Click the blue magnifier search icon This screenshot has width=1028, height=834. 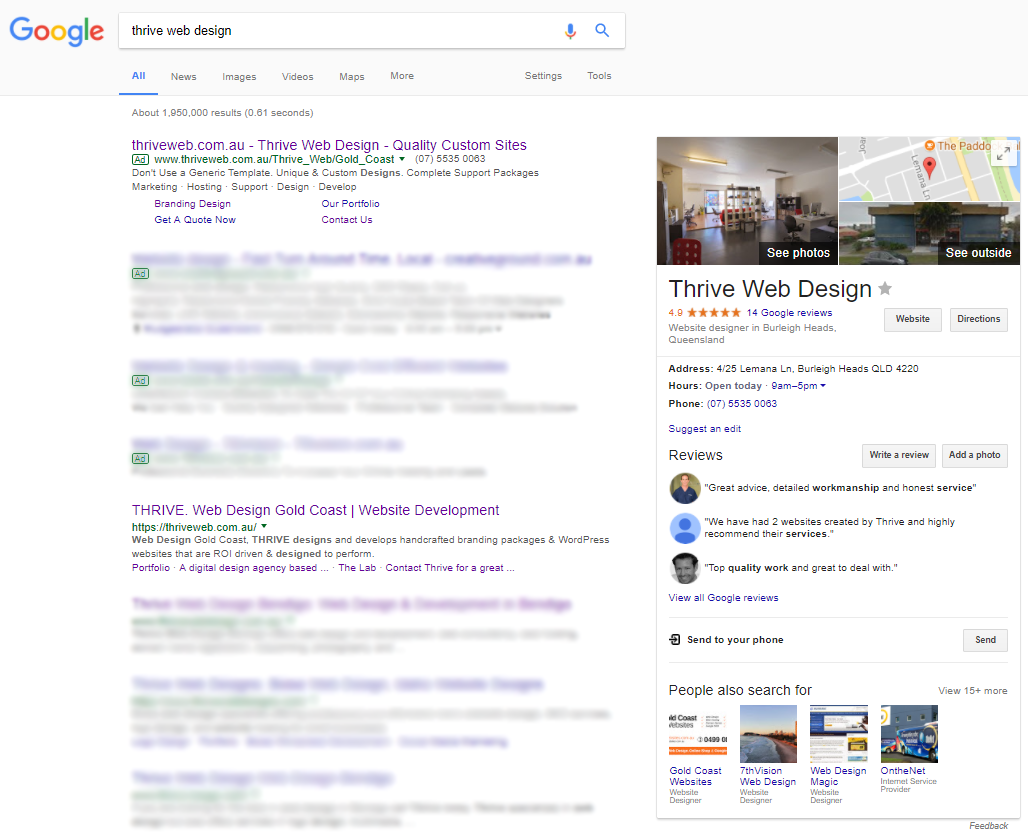(x=601, y=31)
